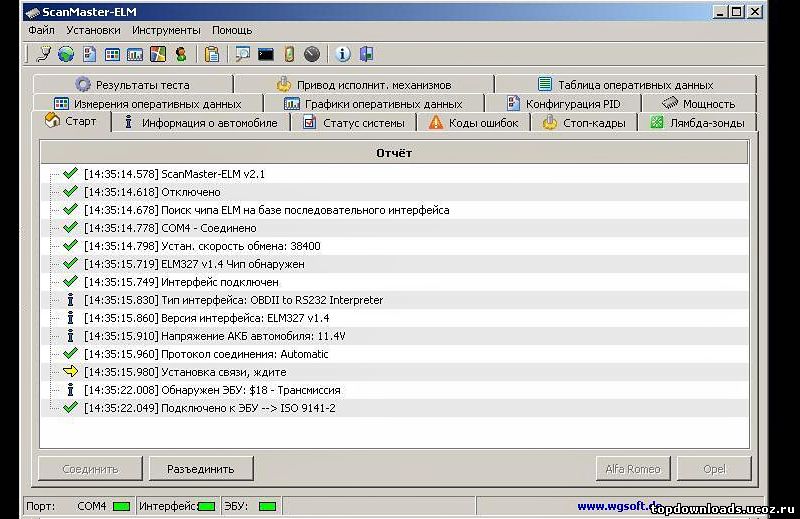Image resolution: width=800 pixels, height=519 pixels.
Task: Open the clipboard report icon
Action: [x=211, y=54]
